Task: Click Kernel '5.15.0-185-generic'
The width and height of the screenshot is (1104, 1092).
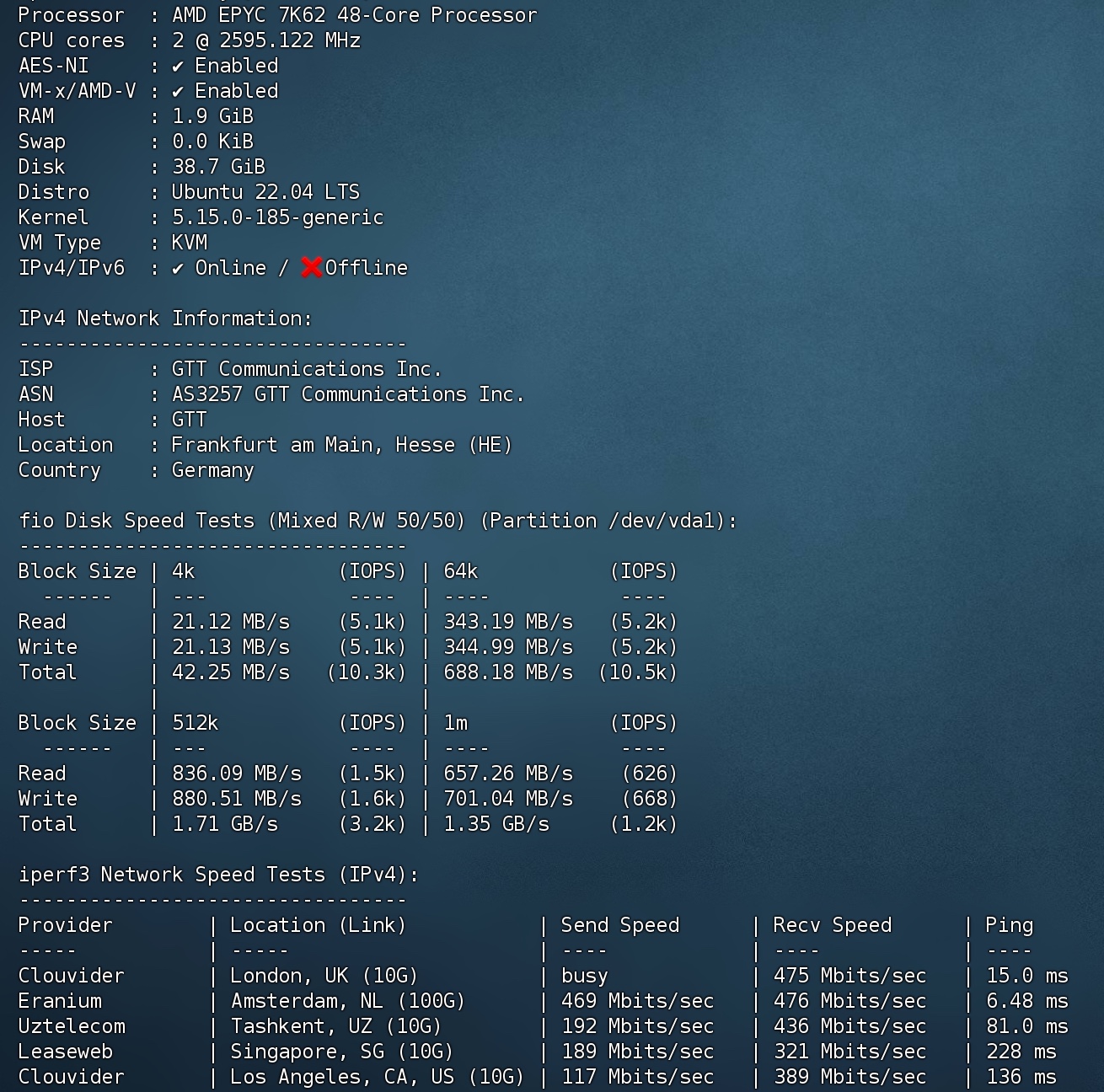Action: click(278, 217)
